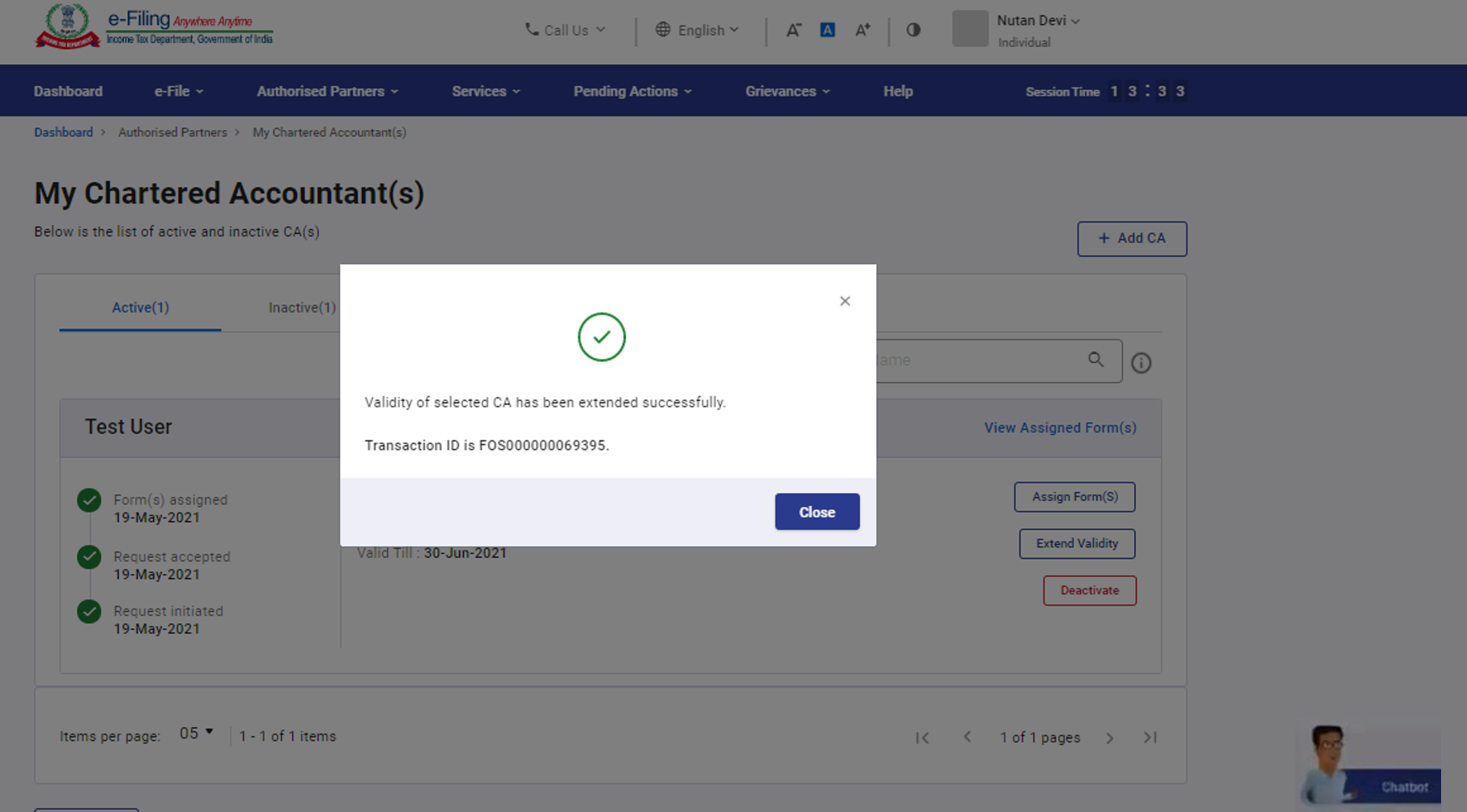Go to previous page arrow
The image size is (1467, 812).
(x=967, y=738)
